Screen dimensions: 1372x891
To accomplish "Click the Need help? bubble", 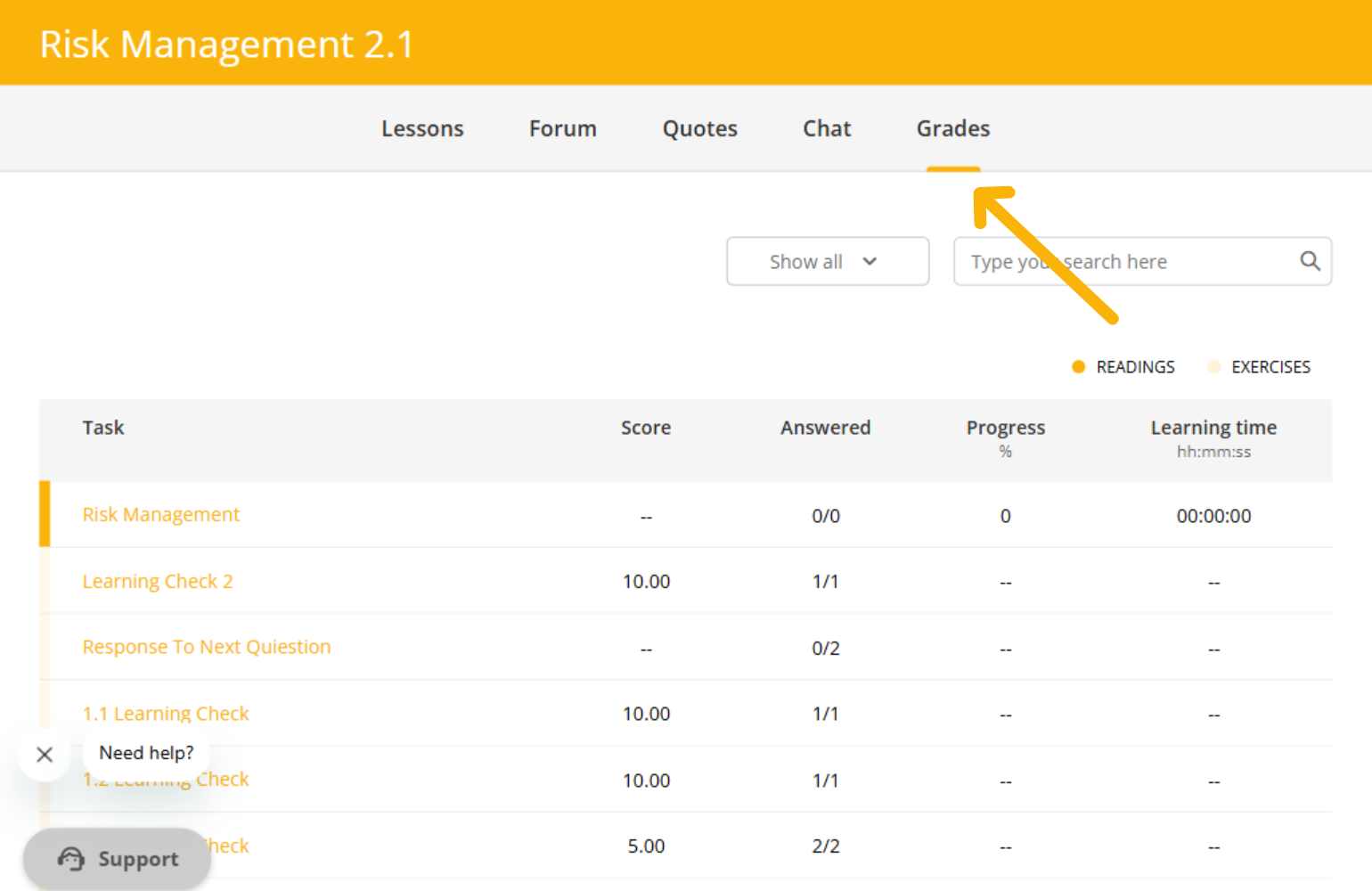I will (146, 753).
